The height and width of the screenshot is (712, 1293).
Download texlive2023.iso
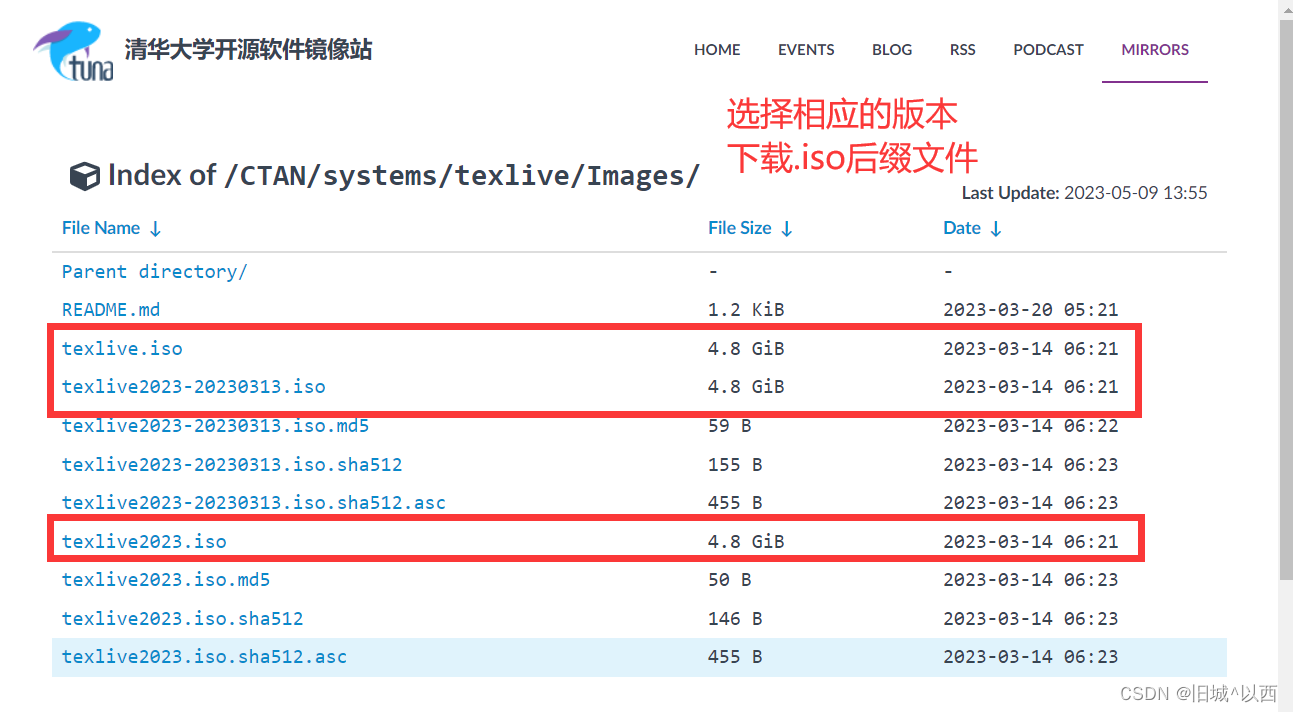[144, 541]
